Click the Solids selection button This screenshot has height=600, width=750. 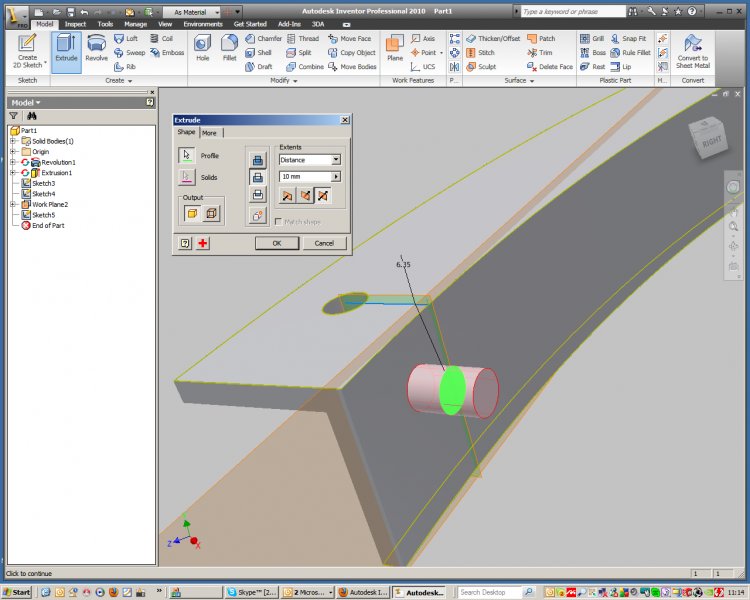point(187,177)
